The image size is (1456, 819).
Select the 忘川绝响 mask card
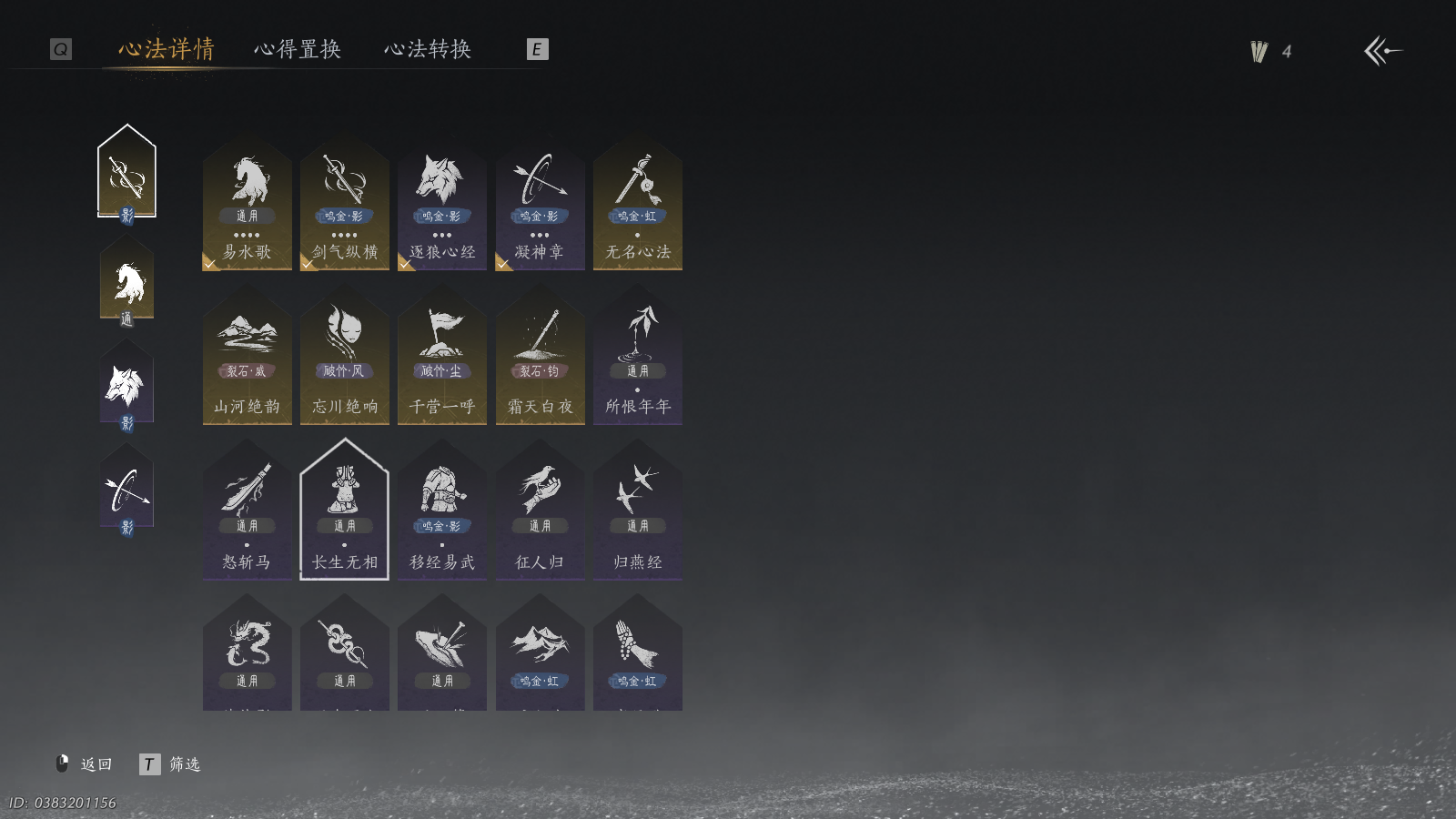[345, 358]
